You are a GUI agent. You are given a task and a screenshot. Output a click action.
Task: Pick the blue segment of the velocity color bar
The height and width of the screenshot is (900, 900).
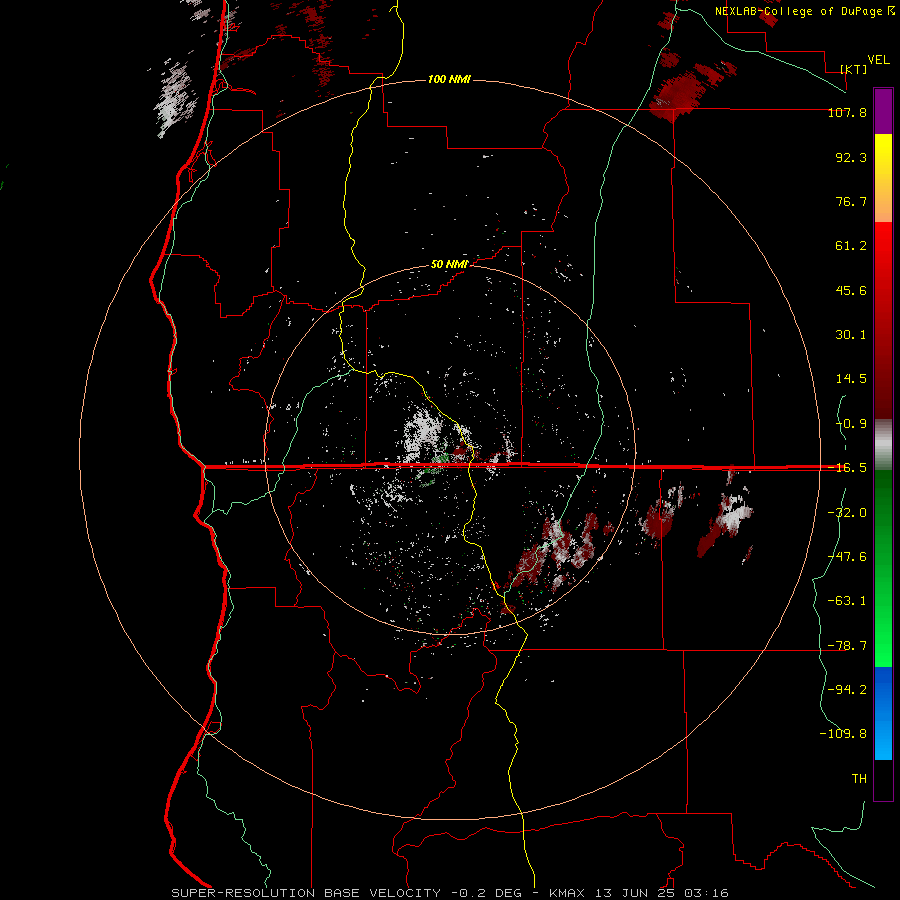pos(883,713)
